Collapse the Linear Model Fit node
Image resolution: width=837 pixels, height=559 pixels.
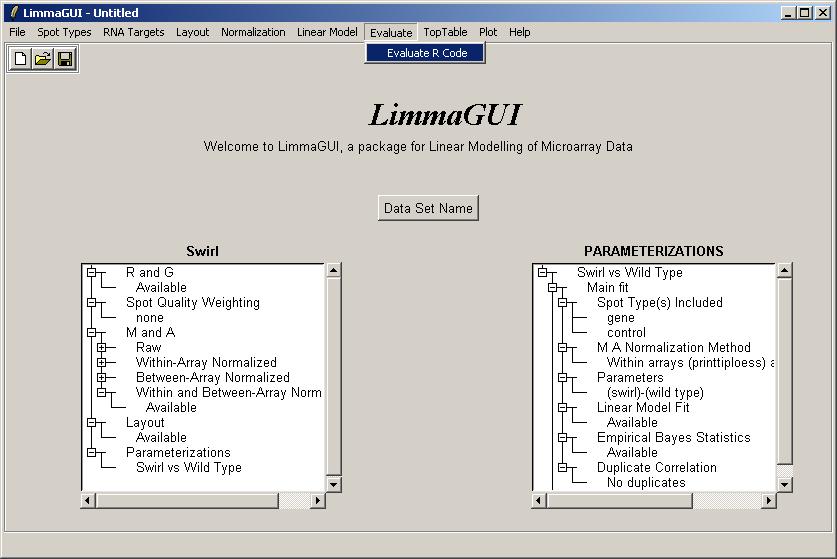562,408
